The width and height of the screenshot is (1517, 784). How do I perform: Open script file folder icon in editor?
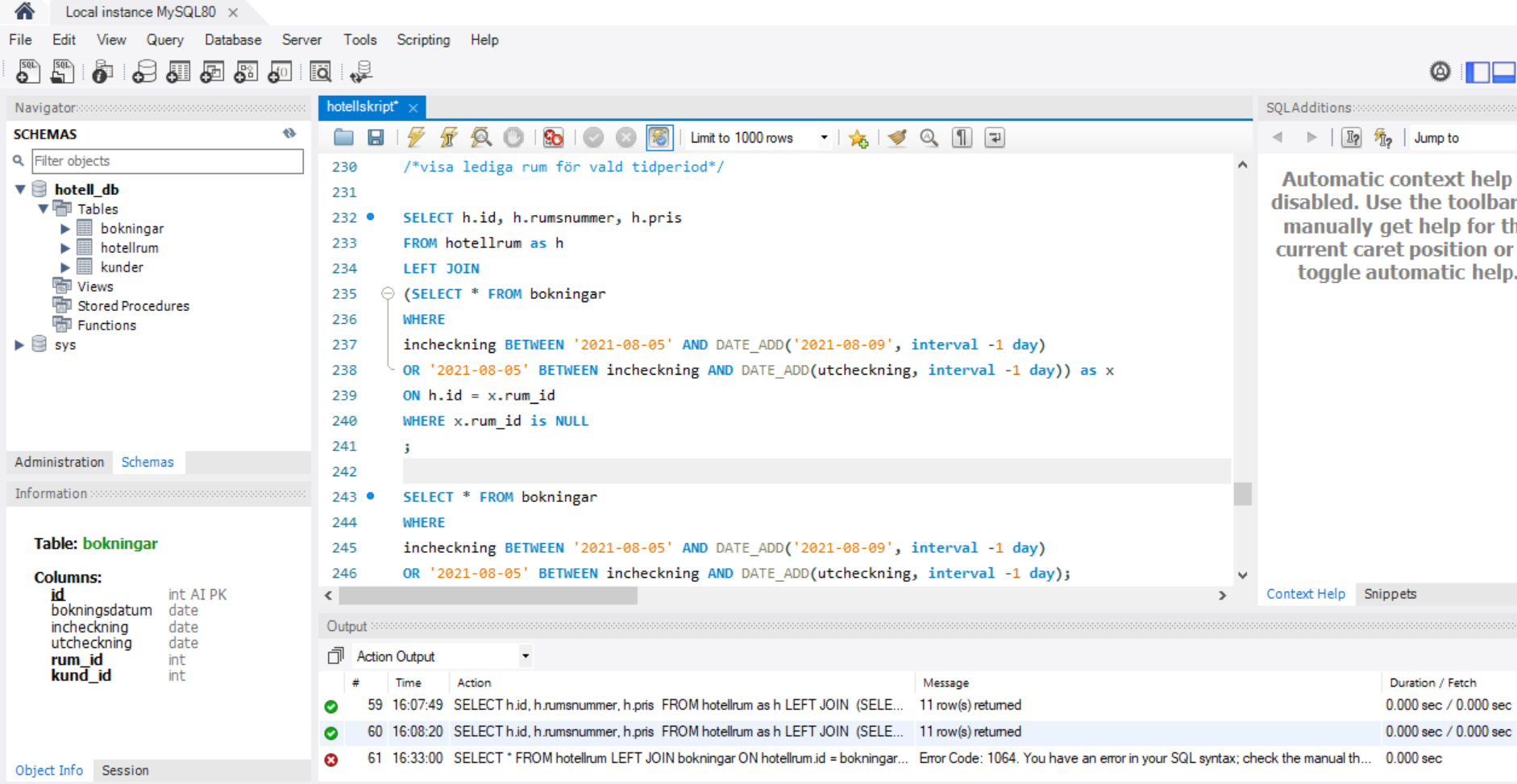(343, 138)
